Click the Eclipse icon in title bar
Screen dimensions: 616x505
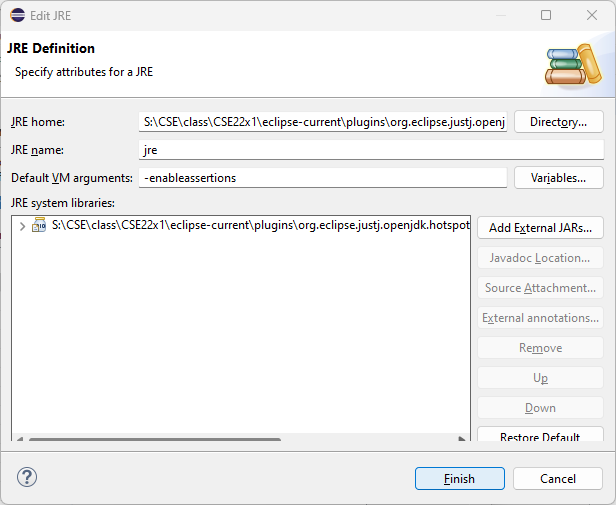click(18, 15)
